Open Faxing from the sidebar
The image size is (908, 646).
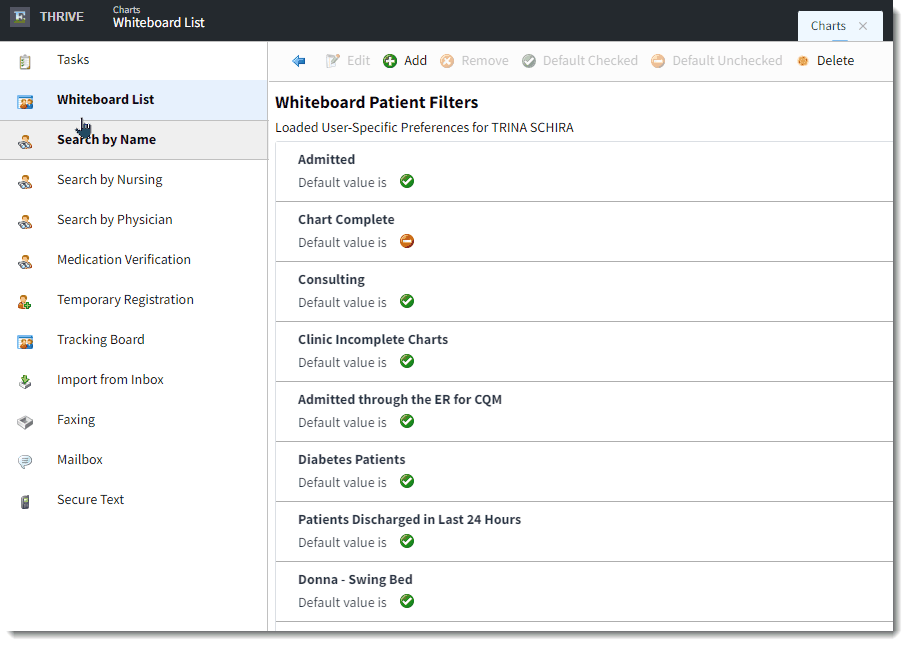(134, 420)
